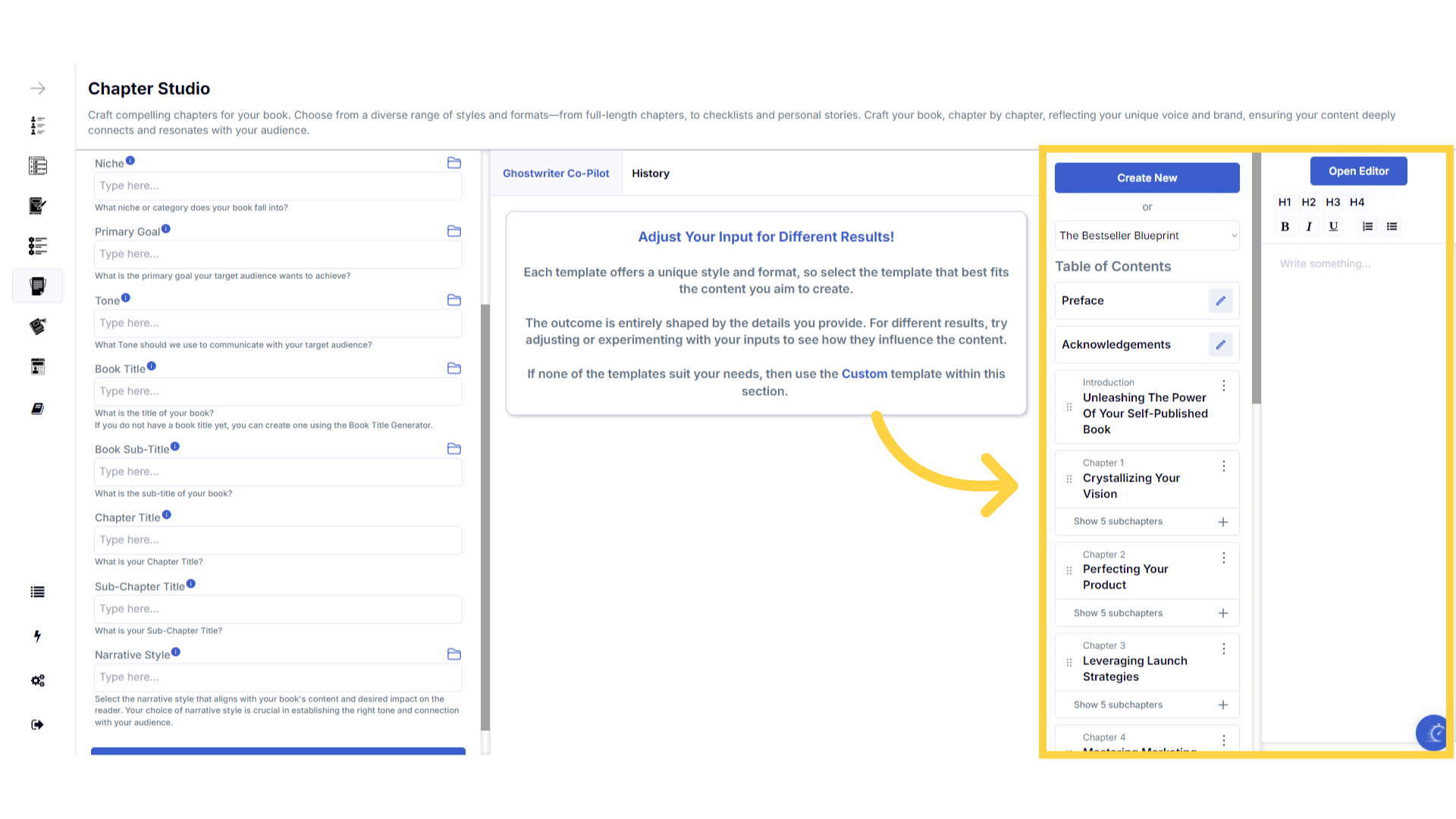Image resolution: width=1456 pixels, height=819 pixels.
Task: Click the pencil edit icon for Preface
Action: (1220, 301)
